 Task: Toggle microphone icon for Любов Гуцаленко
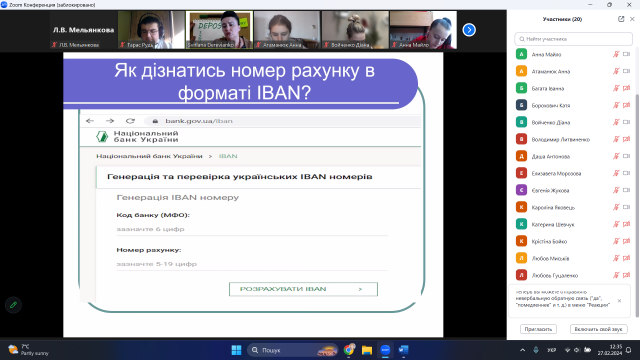tap(616, 276)
